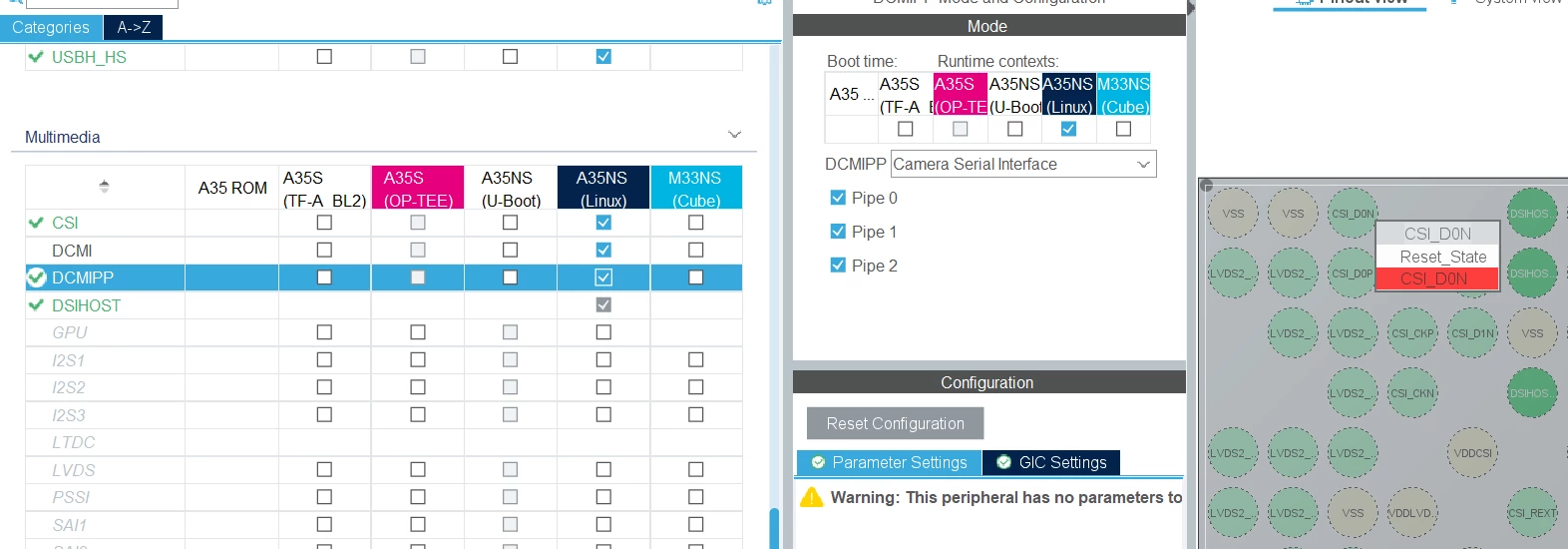Click the sort arrows in peripheral table header
This screenshot has height=549, width=1568.
105,187
